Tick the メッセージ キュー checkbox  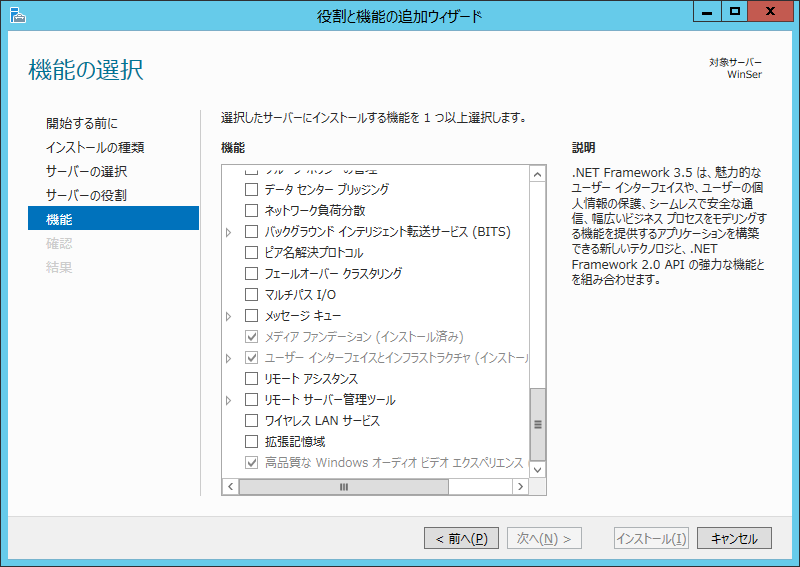pos(252,315)
